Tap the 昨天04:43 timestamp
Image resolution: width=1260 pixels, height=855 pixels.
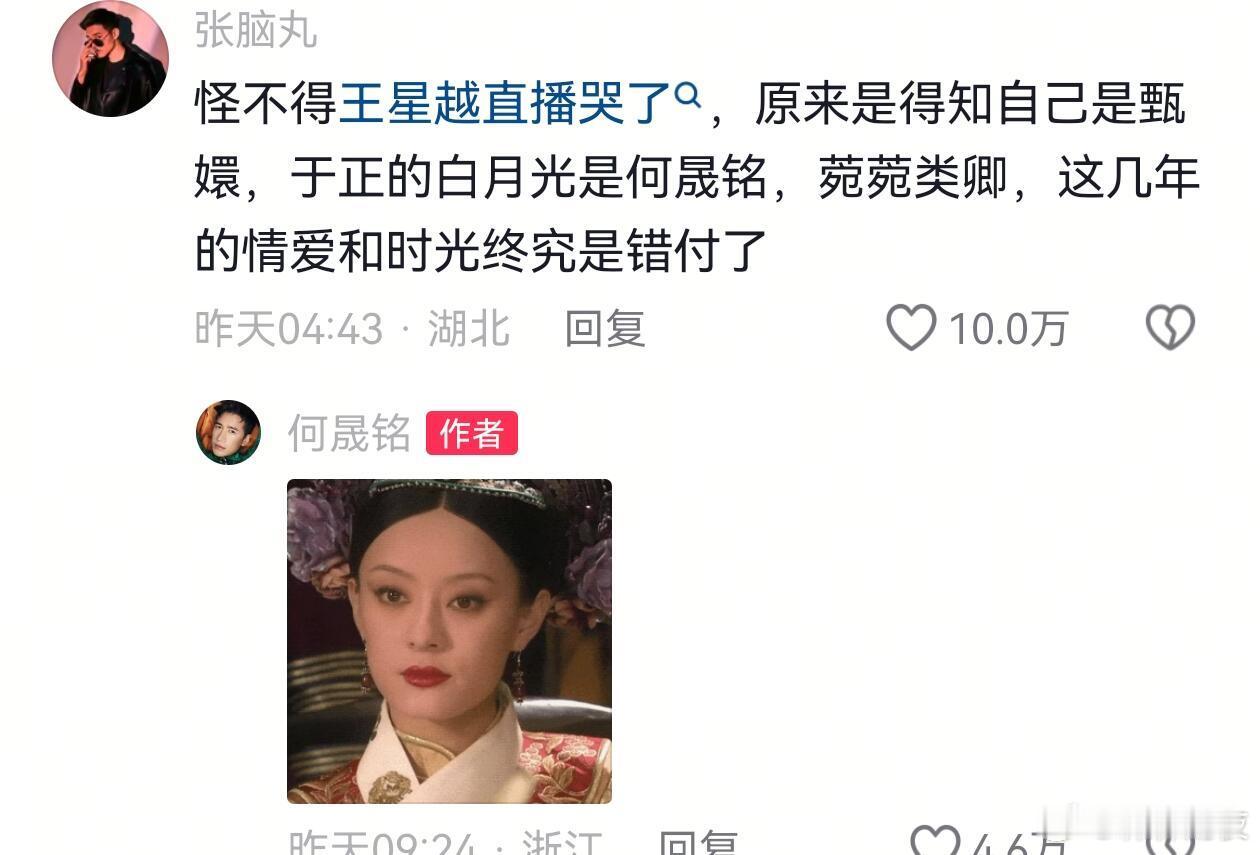[x=289, y=328]
